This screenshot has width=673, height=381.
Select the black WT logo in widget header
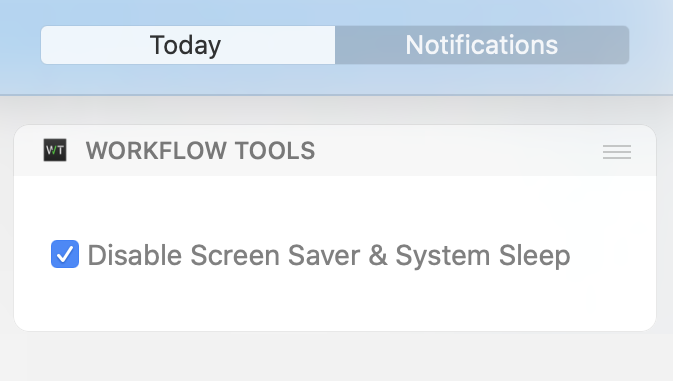(55, 150)
